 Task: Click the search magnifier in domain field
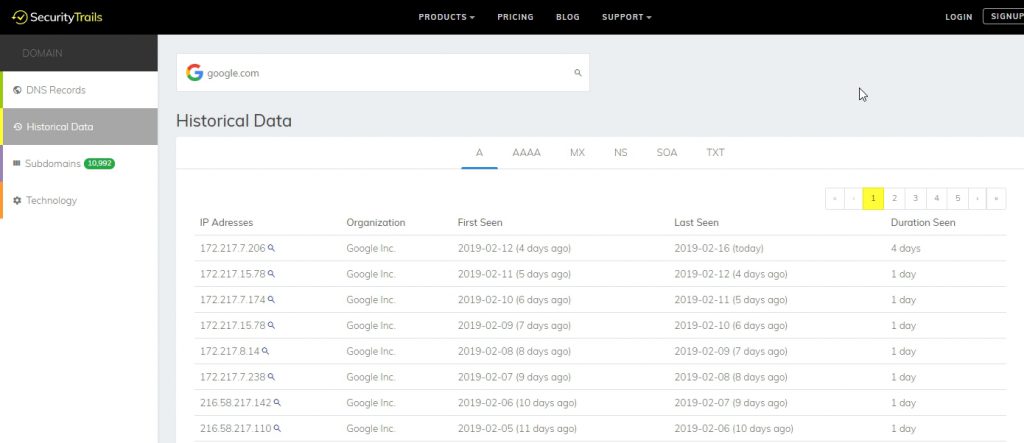pyautogui.click(x=578, y=73)
